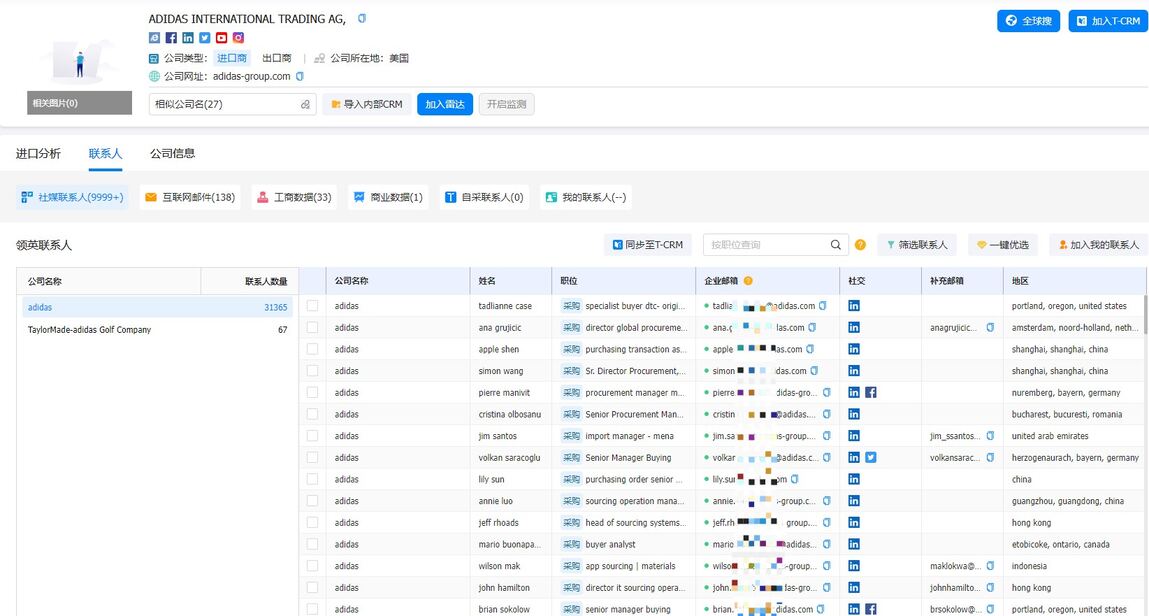Click the magnifier icon in position search
Screen dimensions: 1149x616
(835, 245)
